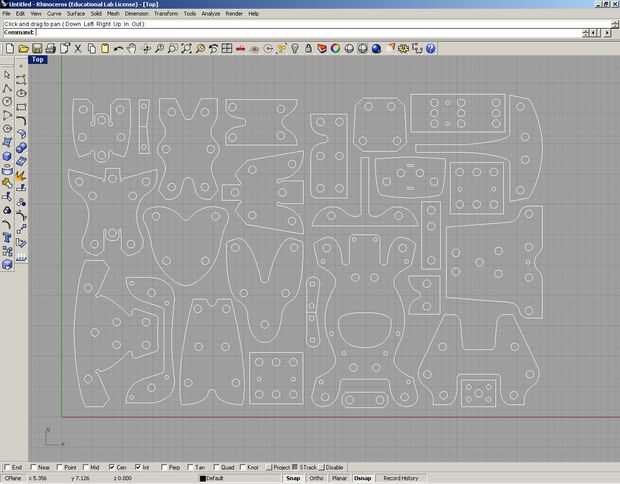
Task: Click the light bulb Hide icon
Action: [295, 49]
